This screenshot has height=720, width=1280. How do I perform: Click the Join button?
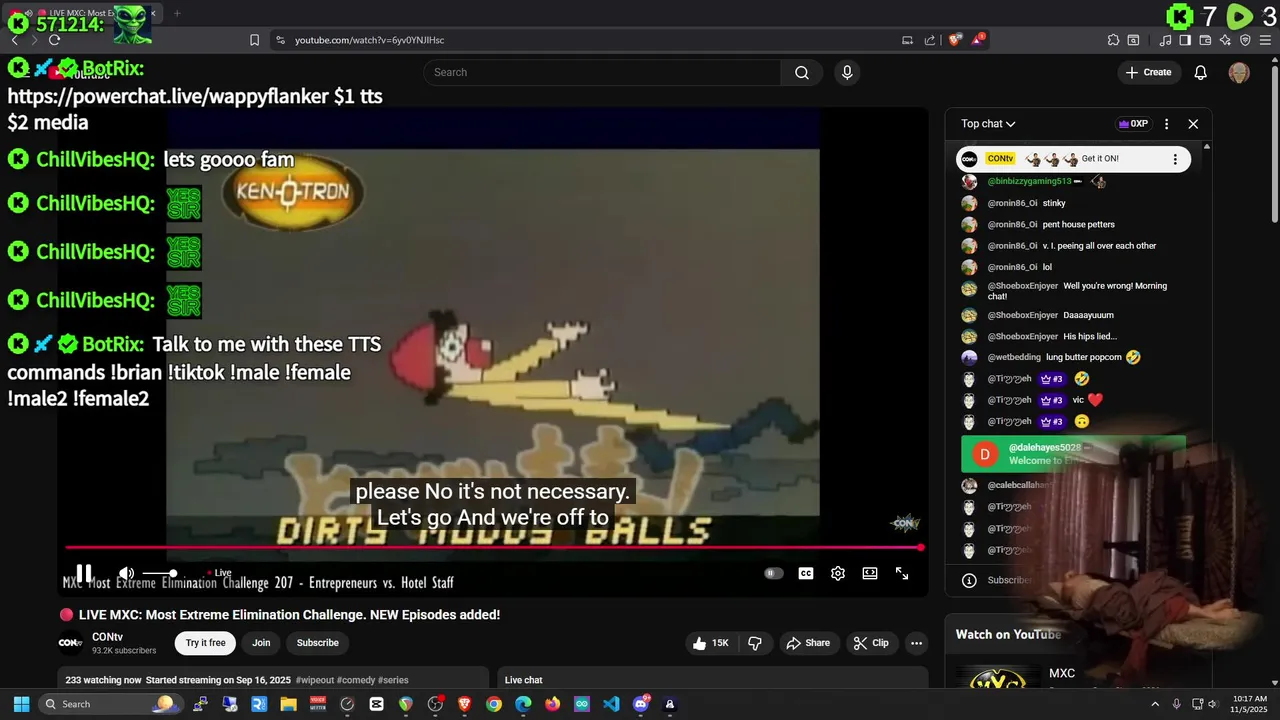click(x=261, y=643)
